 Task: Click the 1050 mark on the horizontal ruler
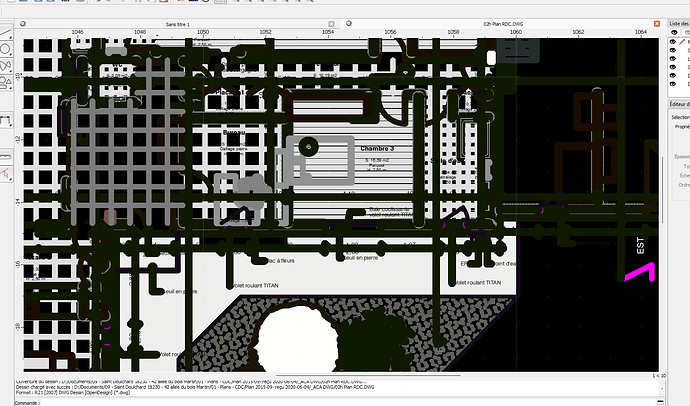point(203,32)
